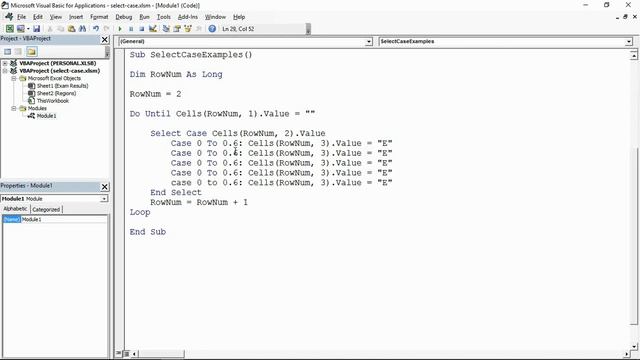Open the Tools menu

[x=164, y=17]
